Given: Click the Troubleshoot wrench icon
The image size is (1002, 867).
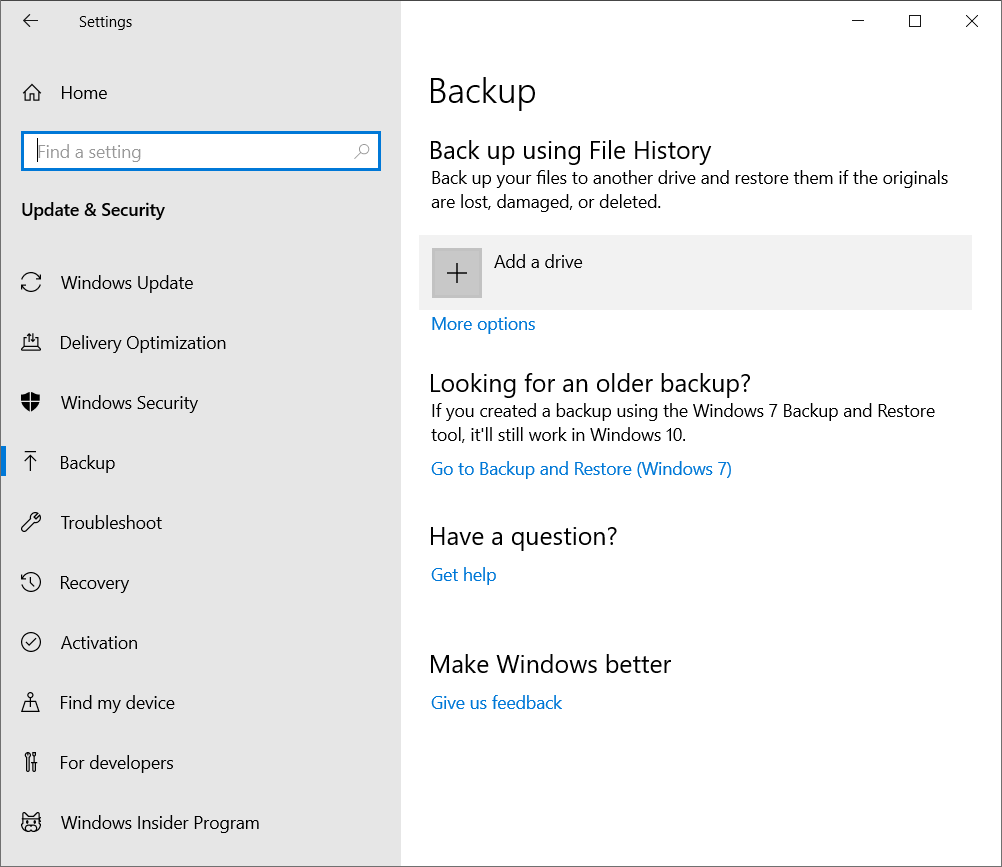Looking at the screenshot, I should [31, 522].
